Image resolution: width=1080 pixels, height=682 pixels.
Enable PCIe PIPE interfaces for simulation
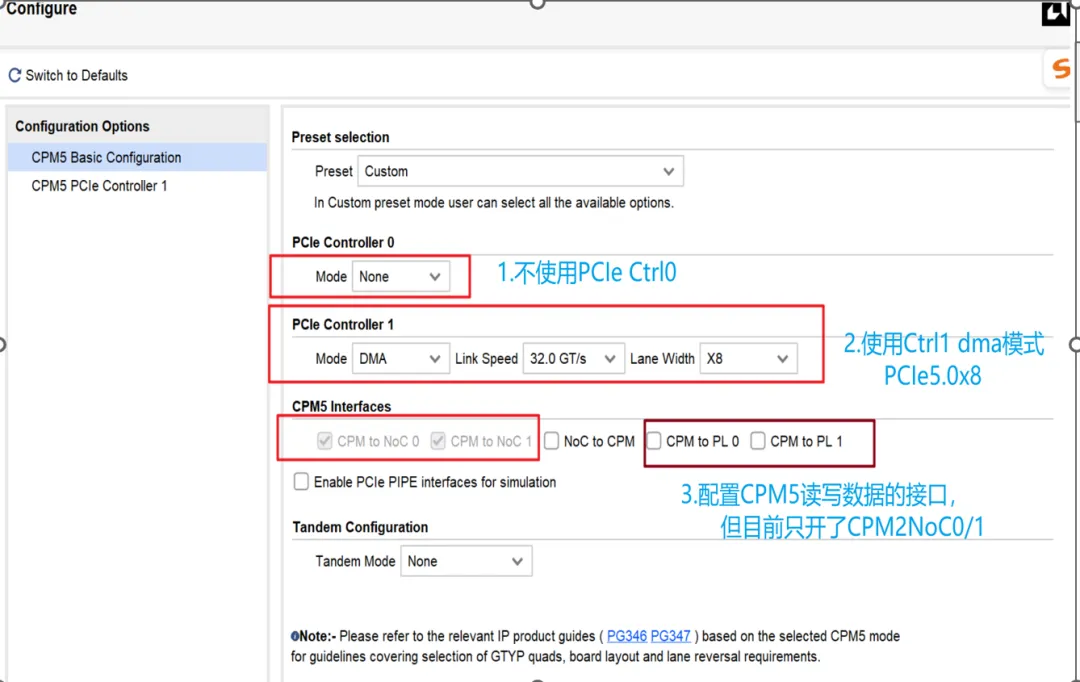(x=301, y=482)
